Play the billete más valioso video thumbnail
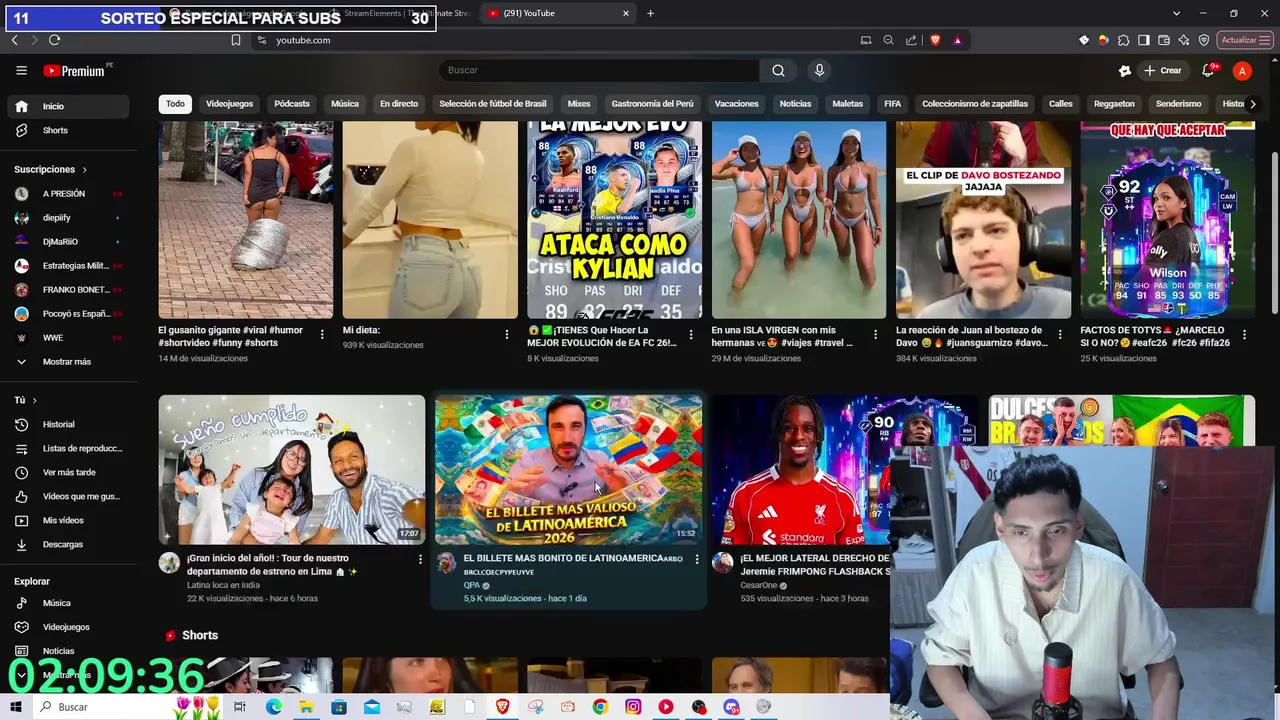This screenshot has width=1280, height=720. click(x=568, y=469)
